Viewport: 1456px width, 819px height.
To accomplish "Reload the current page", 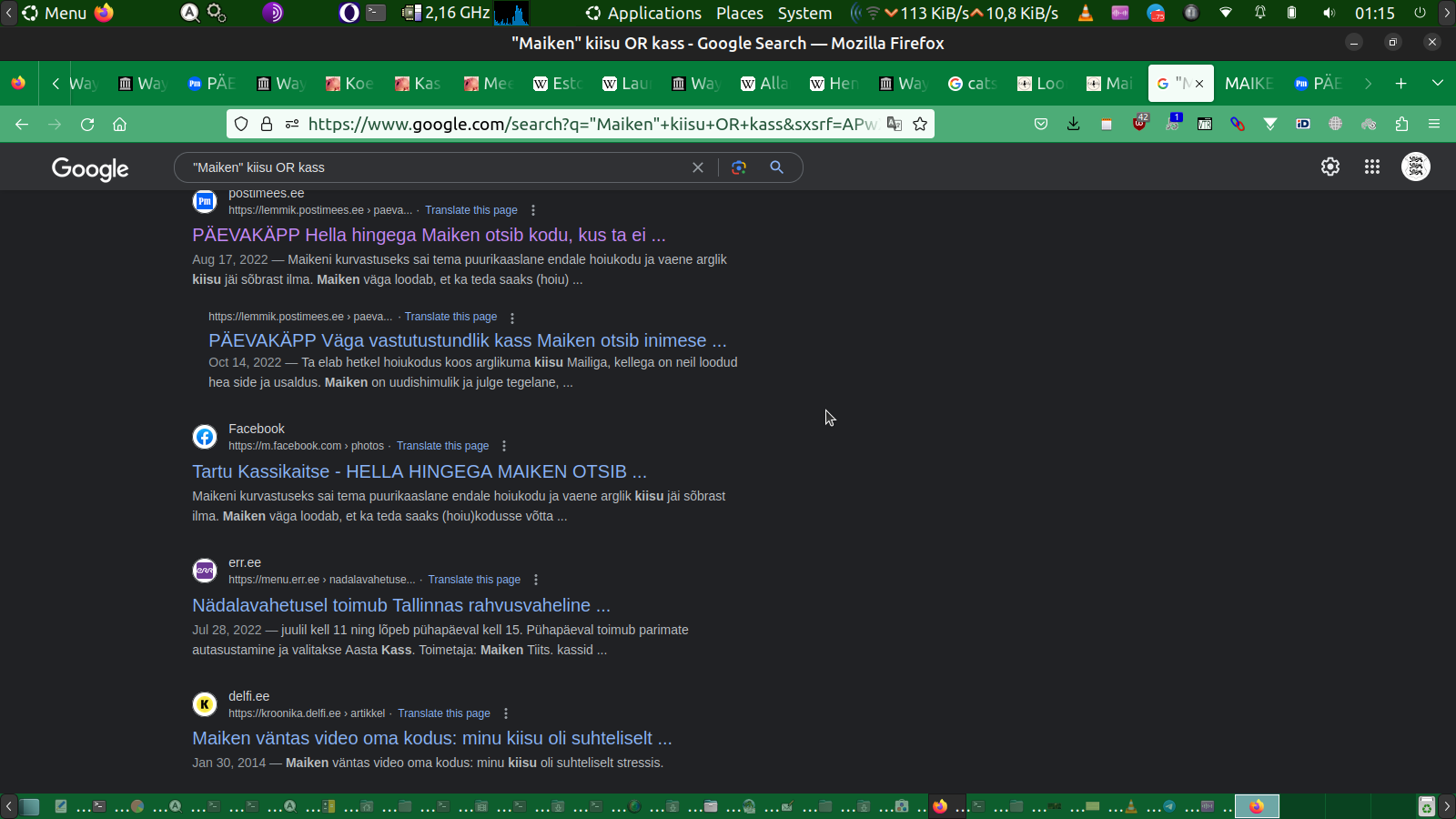I will tap(87, 125).
